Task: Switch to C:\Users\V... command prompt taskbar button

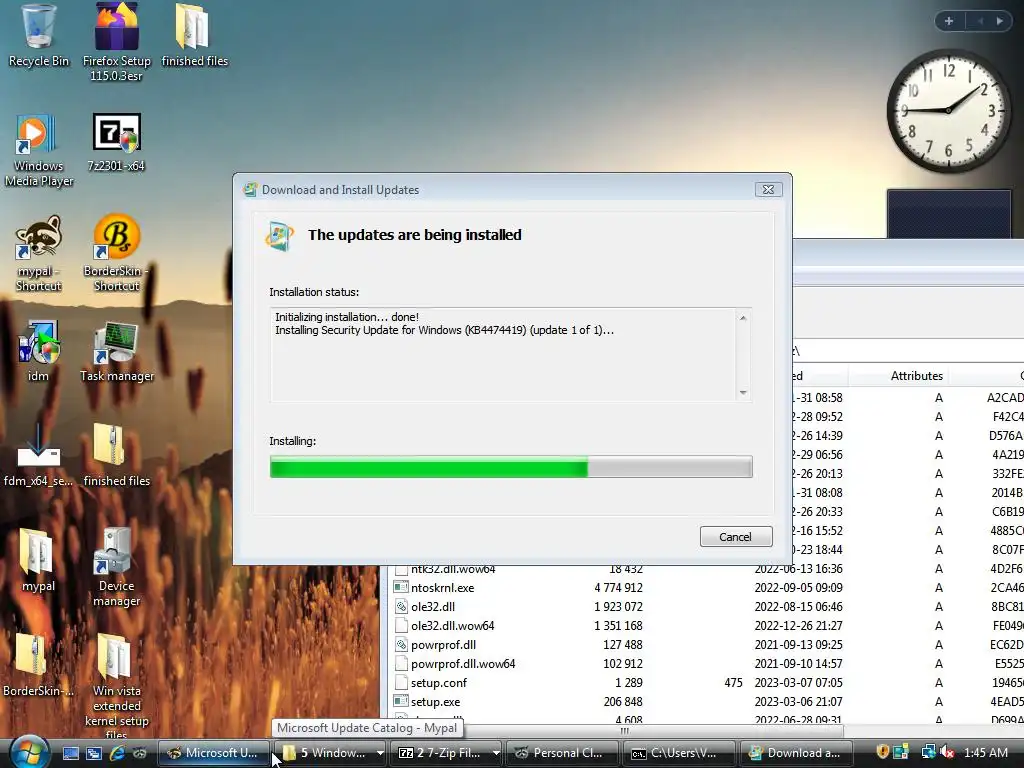Action: (x=679, y=753)
